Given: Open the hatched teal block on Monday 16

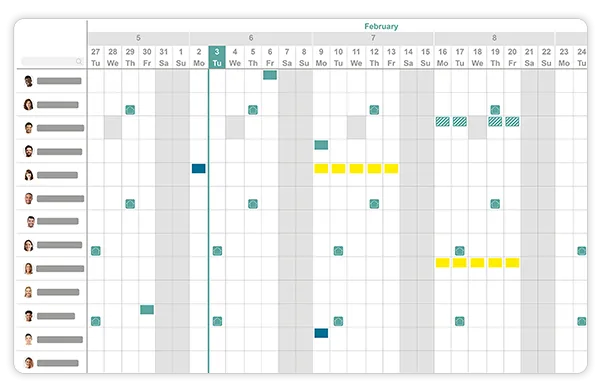Looking at the screenshot, I should (443, 122).
